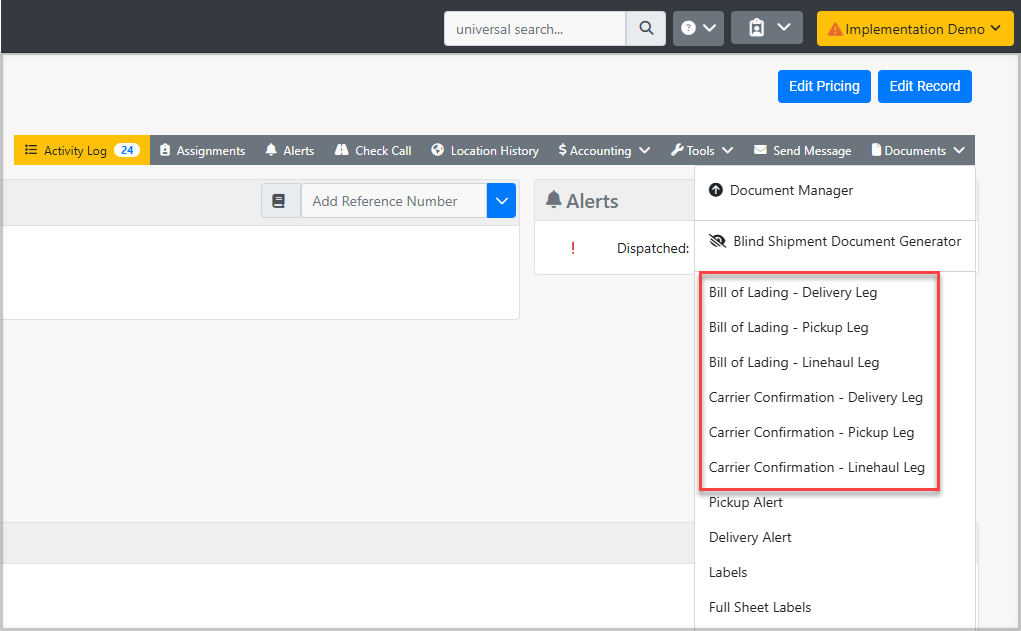Open Location History globe item
Viewport: 1021px width, 631px height.
[x=485, y=151]
